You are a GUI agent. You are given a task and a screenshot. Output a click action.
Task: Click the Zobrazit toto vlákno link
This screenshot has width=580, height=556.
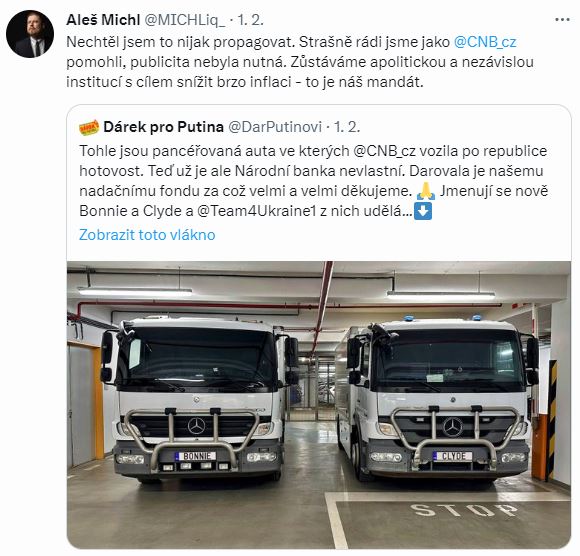pyautogui.click(x=147, y=235)
